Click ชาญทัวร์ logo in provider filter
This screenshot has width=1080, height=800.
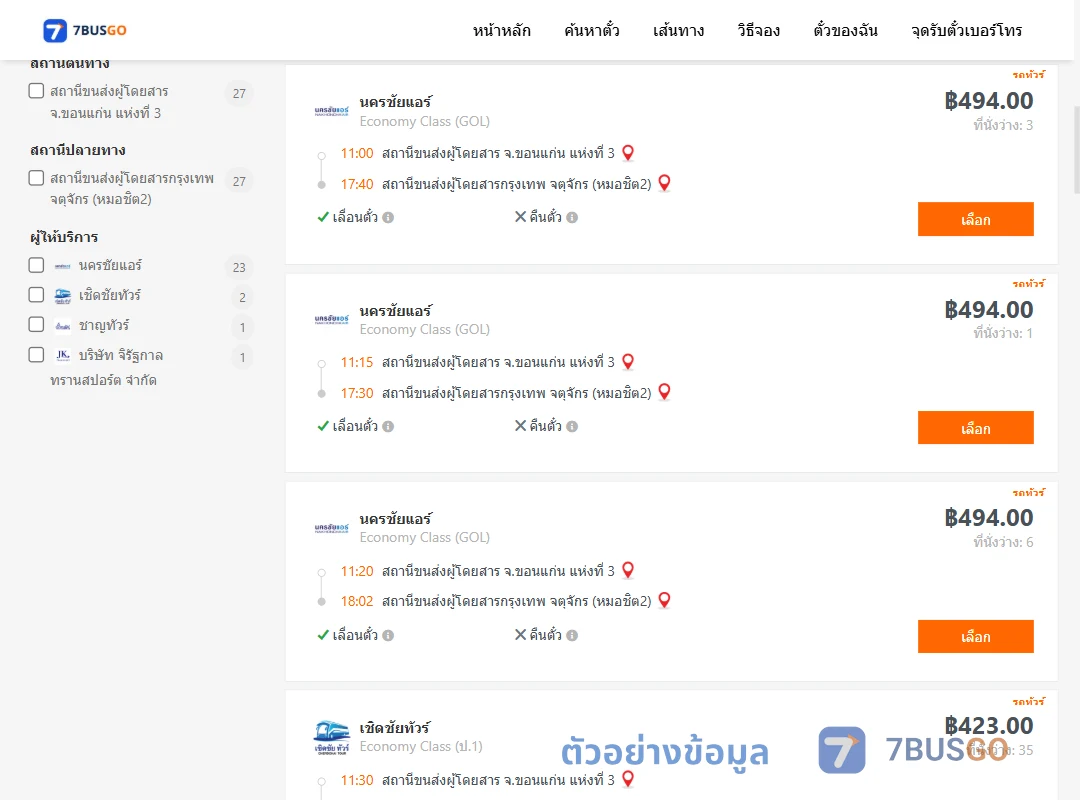[x=63, y=326]
